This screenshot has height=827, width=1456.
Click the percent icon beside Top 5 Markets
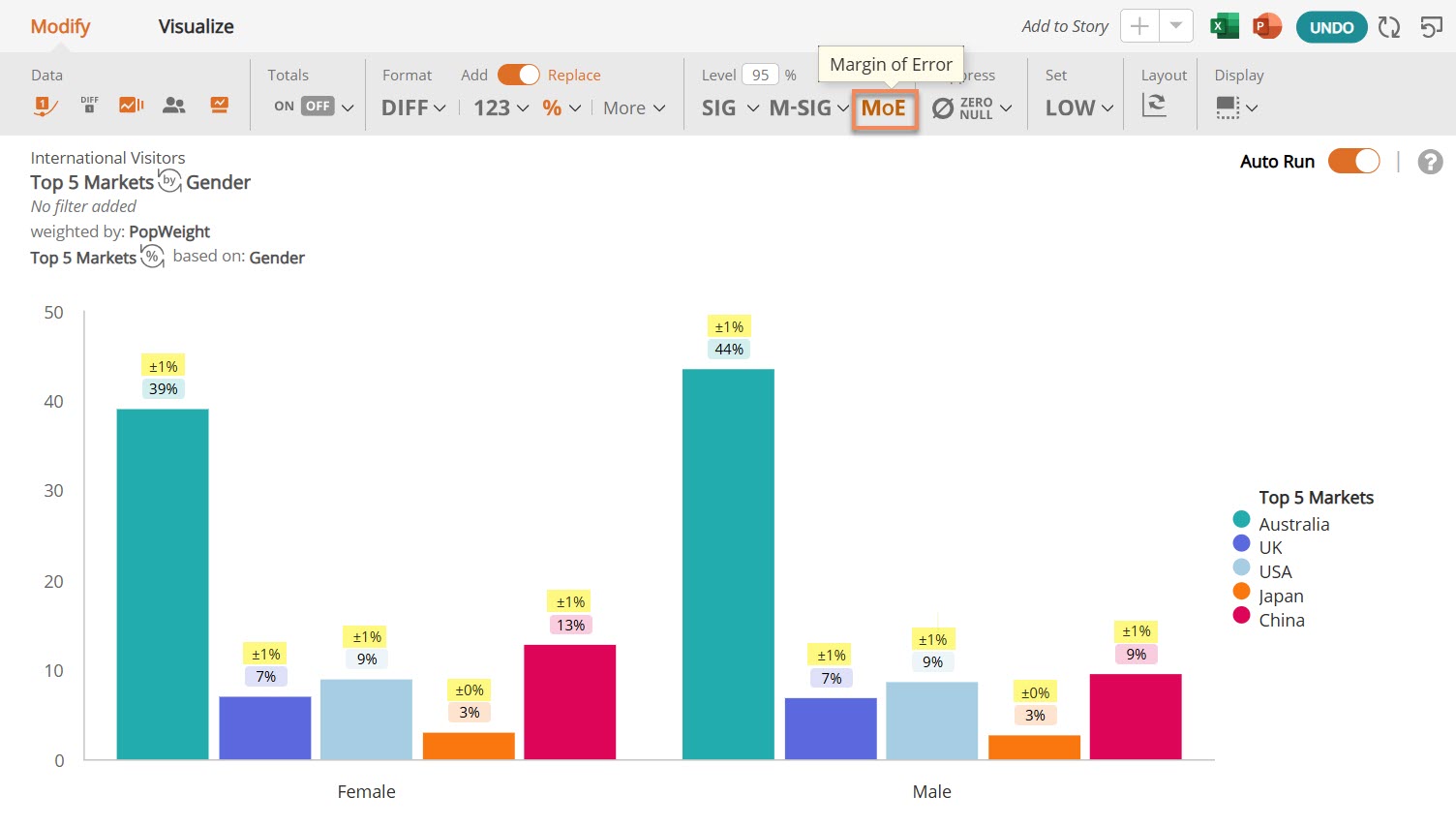click(152, 257)
